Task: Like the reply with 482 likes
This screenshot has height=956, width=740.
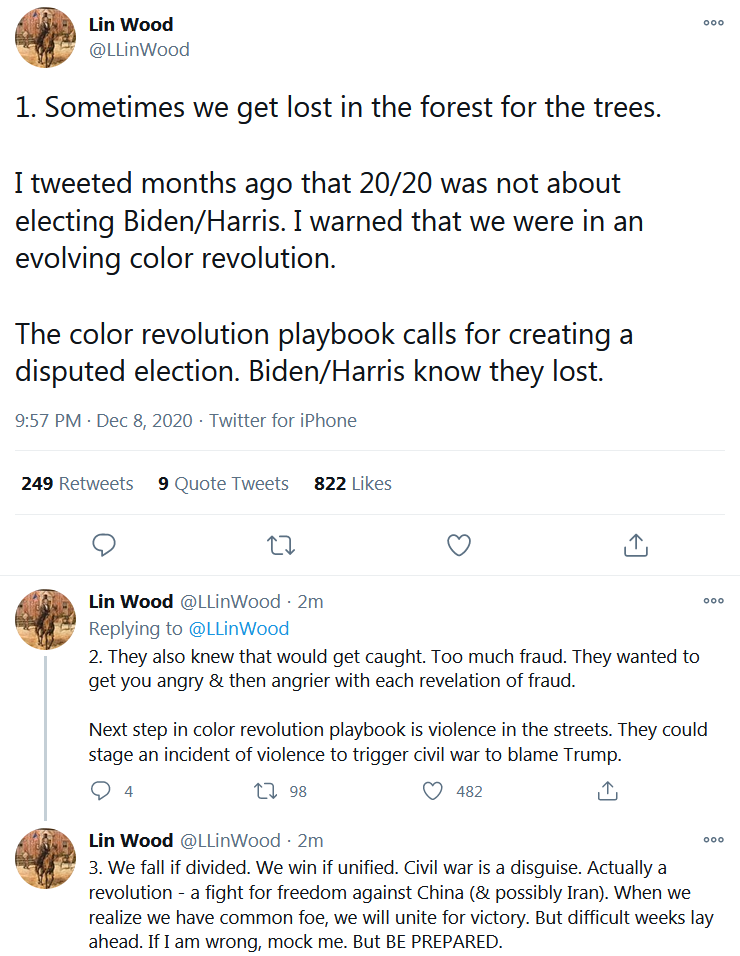Action: pos(432,791)
